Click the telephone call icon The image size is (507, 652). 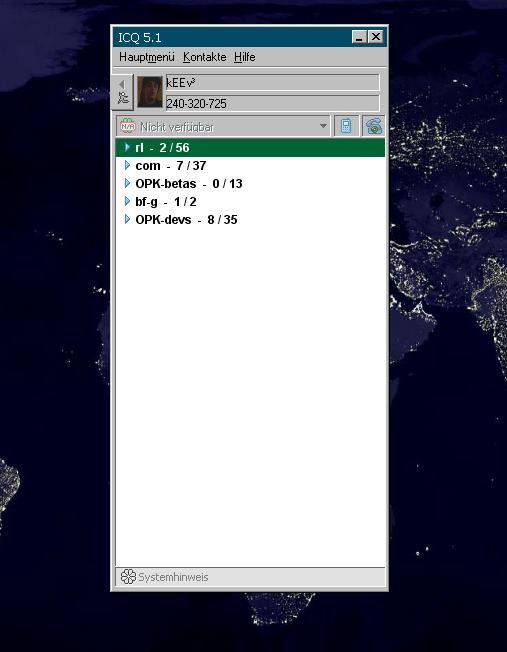click(373, 126)
